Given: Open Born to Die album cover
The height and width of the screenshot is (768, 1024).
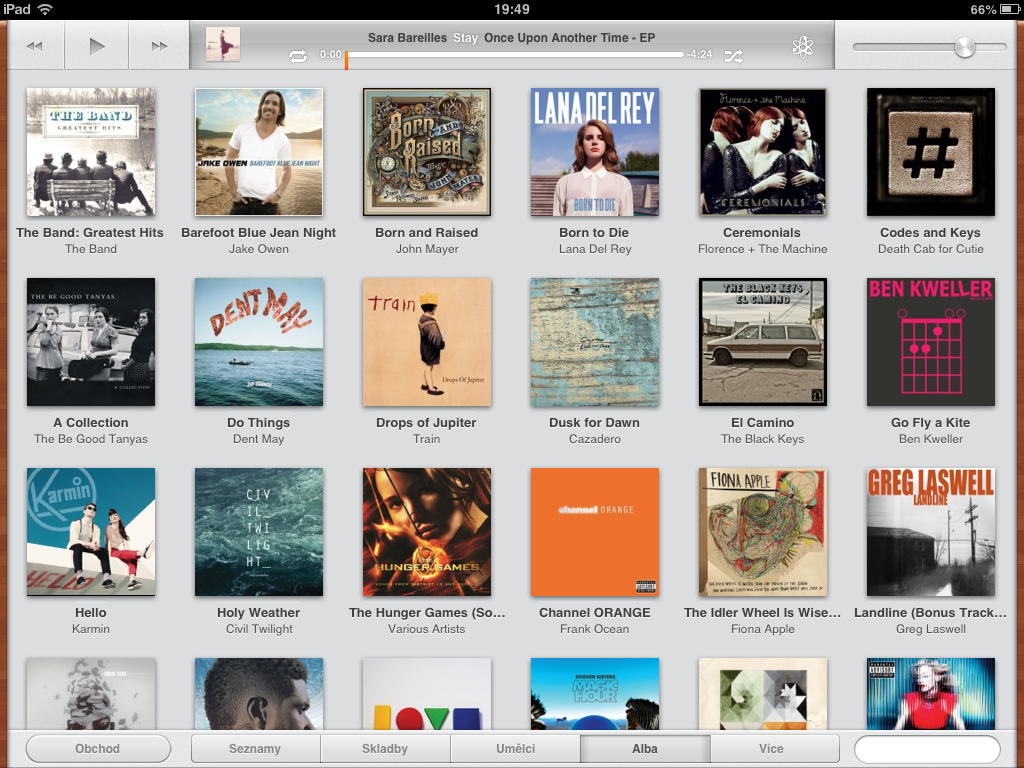Looking at the screenshot, I should pyautogui.click(x=595, y=152).
